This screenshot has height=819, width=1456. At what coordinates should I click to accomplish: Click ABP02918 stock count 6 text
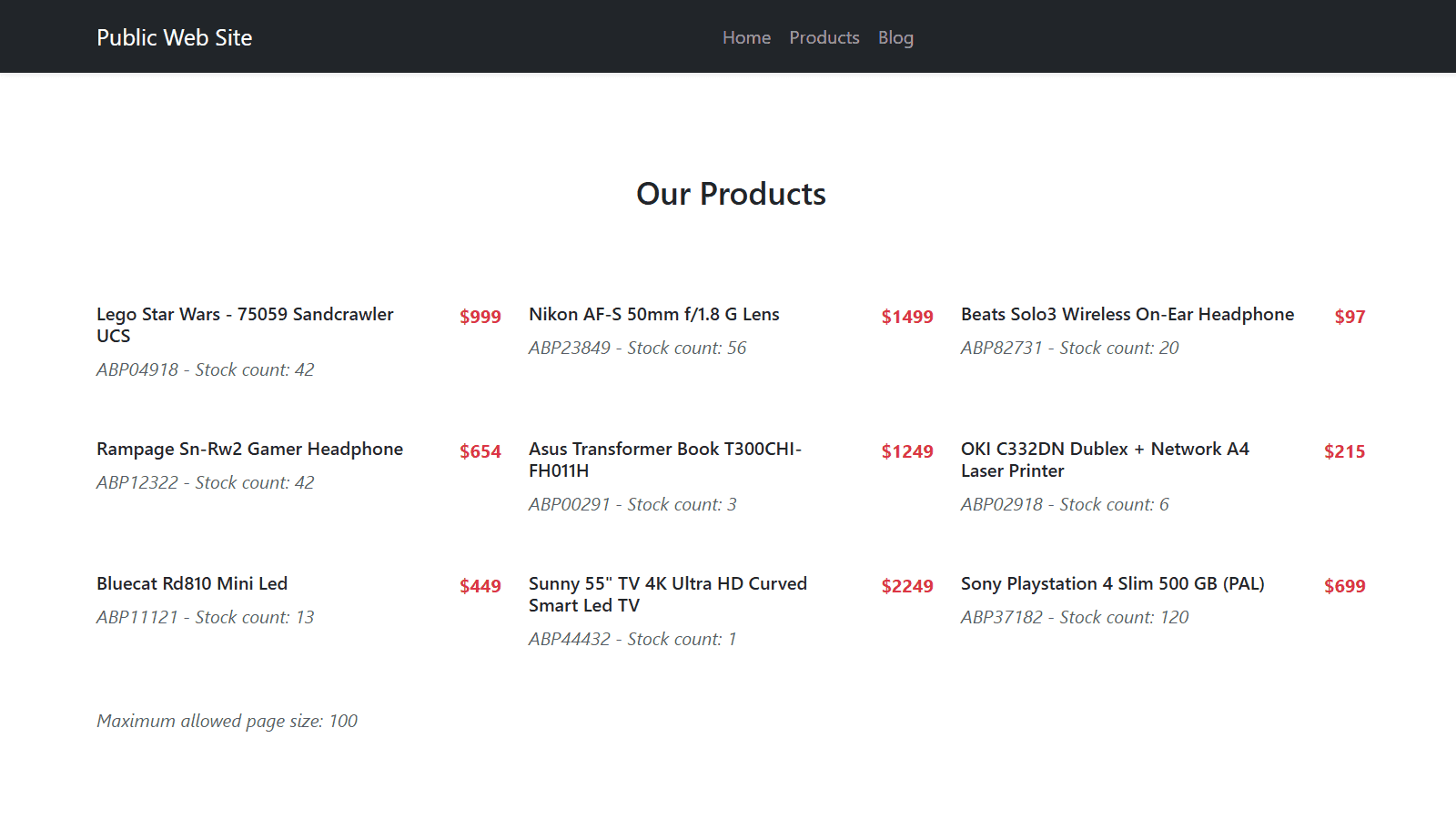1065,504
